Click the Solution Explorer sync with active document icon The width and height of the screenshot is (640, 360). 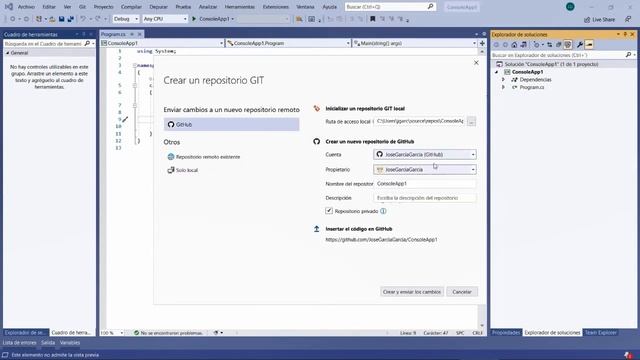[549, 44]
